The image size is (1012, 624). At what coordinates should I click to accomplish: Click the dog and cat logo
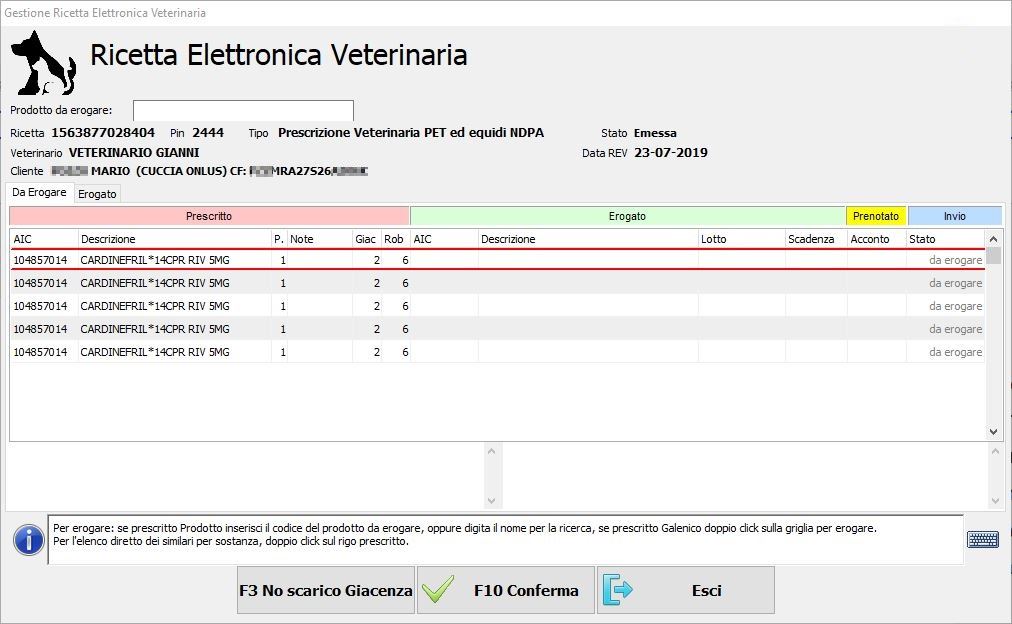tap(43, 63)
